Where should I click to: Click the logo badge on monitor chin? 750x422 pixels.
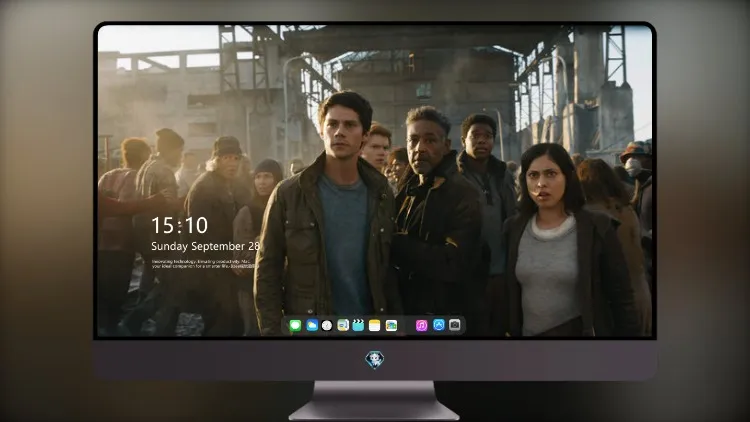tap(375, 360)
